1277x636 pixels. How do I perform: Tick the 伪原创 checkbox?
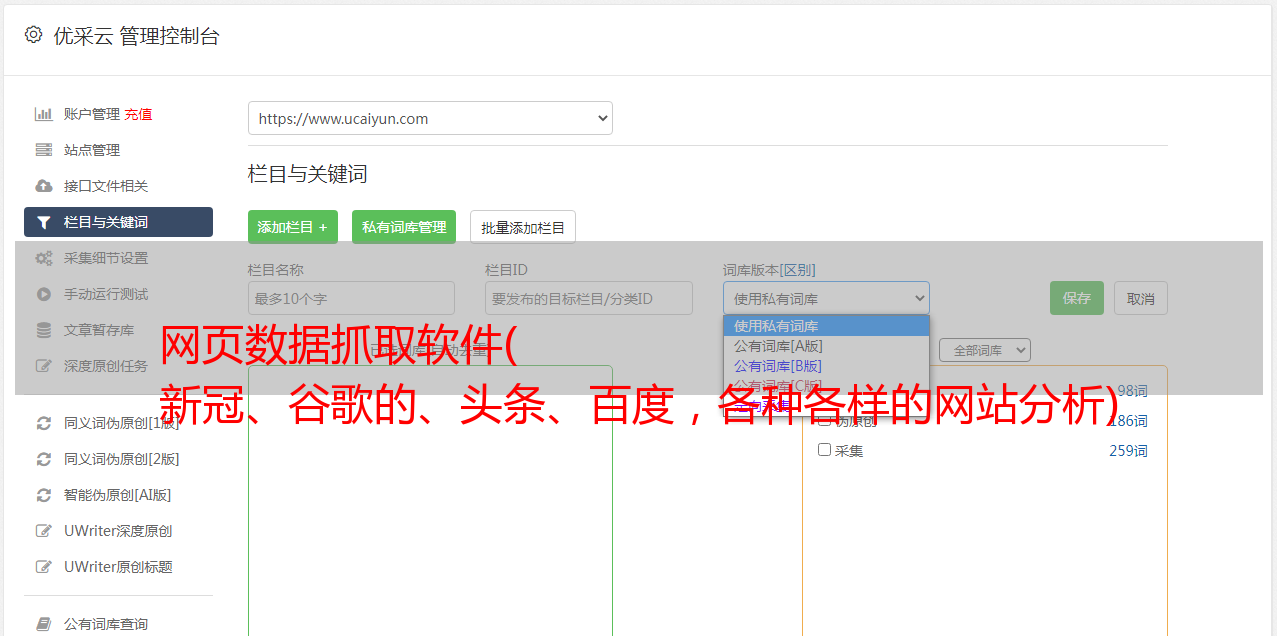[x=825, y=421]
